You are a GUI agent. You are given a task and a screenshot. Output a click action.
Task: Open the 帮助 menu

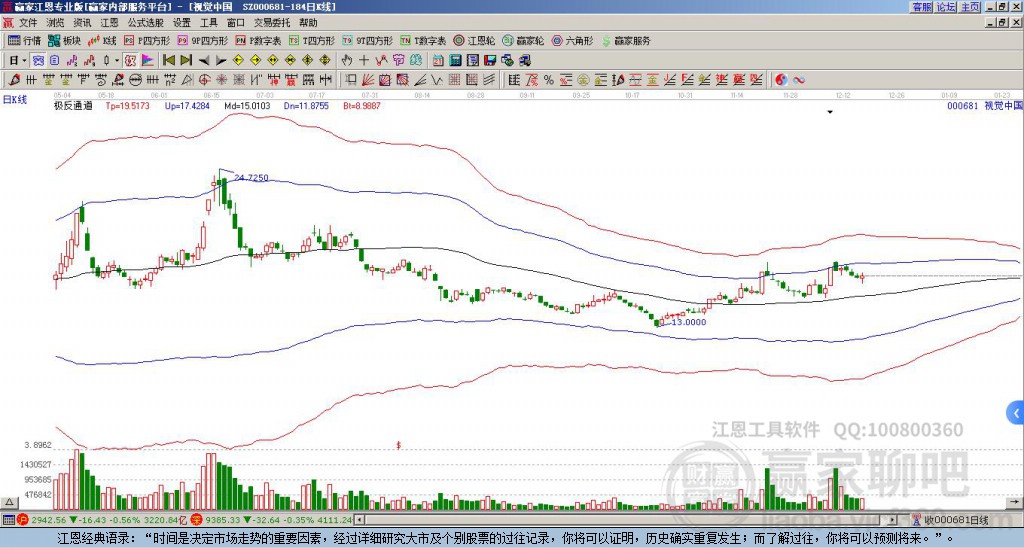pyautogui.click(x=308, y=23)
